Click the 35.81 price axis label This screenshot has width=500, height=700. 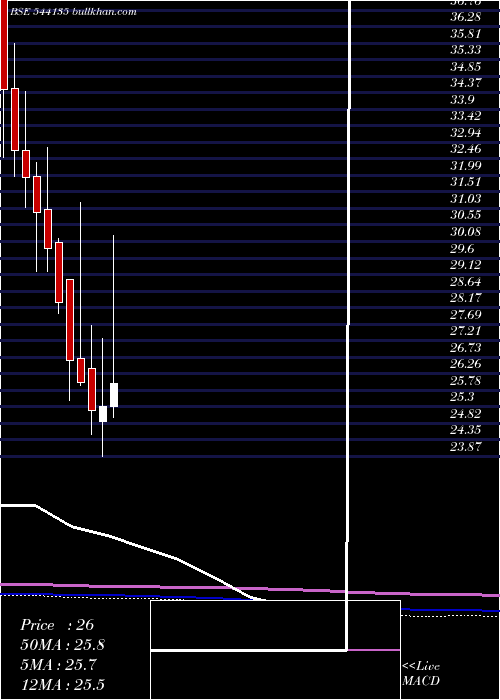tap(466, 33)
